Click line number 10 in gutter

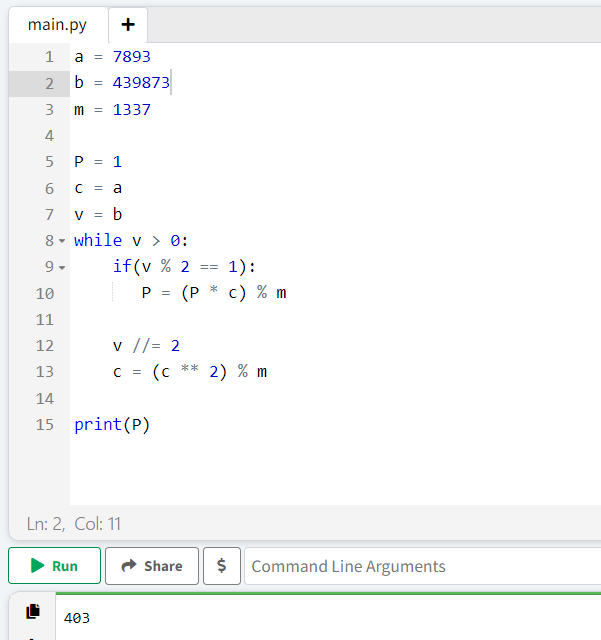(x=45, y=293)
